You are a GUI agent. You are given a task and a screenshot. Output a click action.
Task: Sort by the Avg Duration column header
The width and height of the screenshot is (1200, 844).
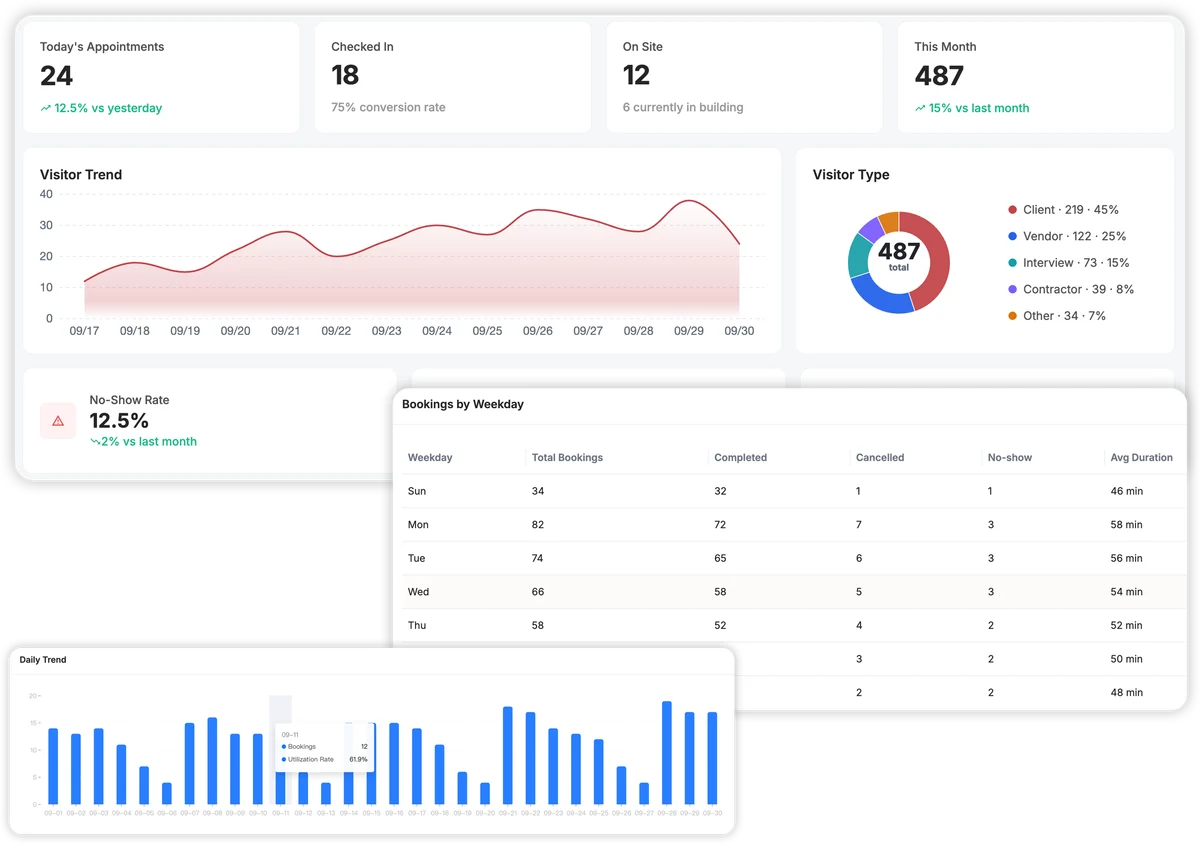point(1141,457)
